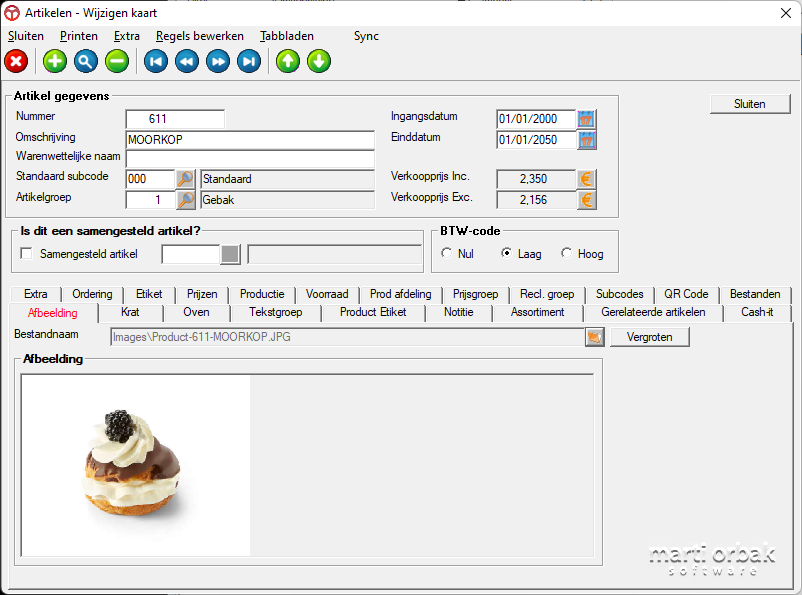
Task: Click the empty Warenwettelijke naam field
Action: tap(250, 159)
